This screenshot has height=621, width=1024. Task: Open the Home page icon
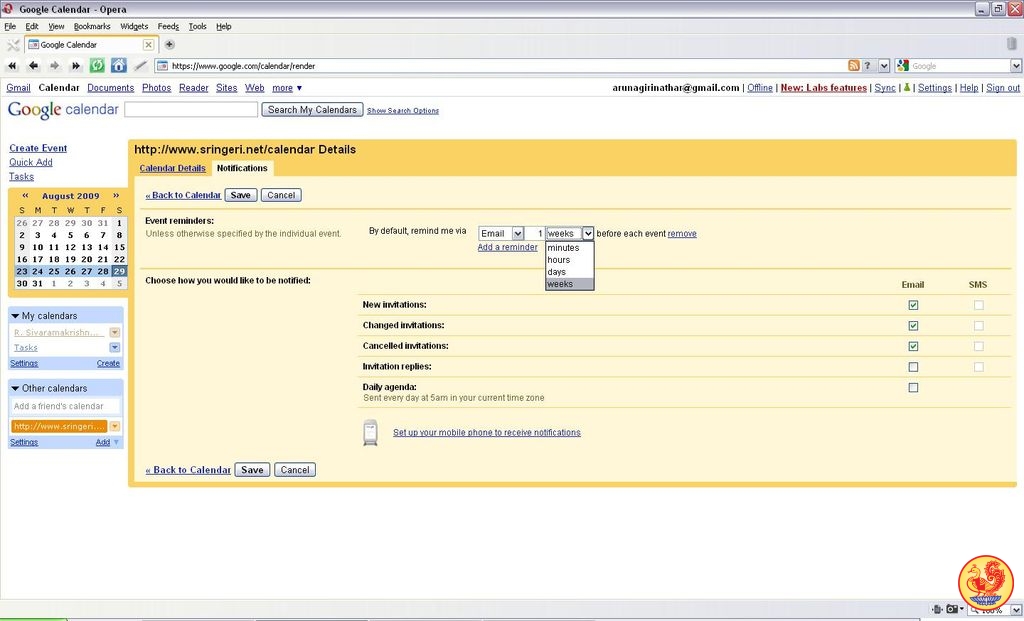119,65
